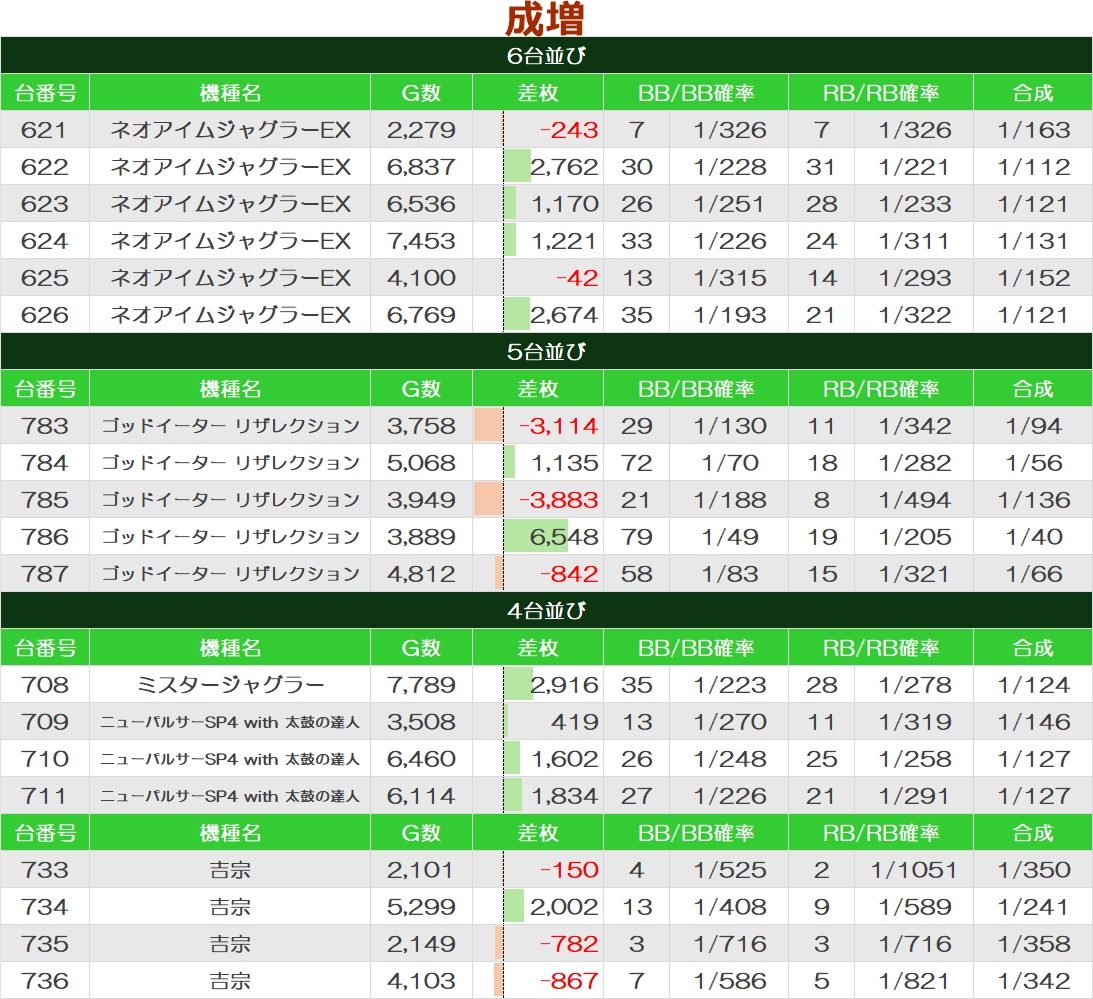Click difference value 2,916 in row 708

[x=564, y=685]
